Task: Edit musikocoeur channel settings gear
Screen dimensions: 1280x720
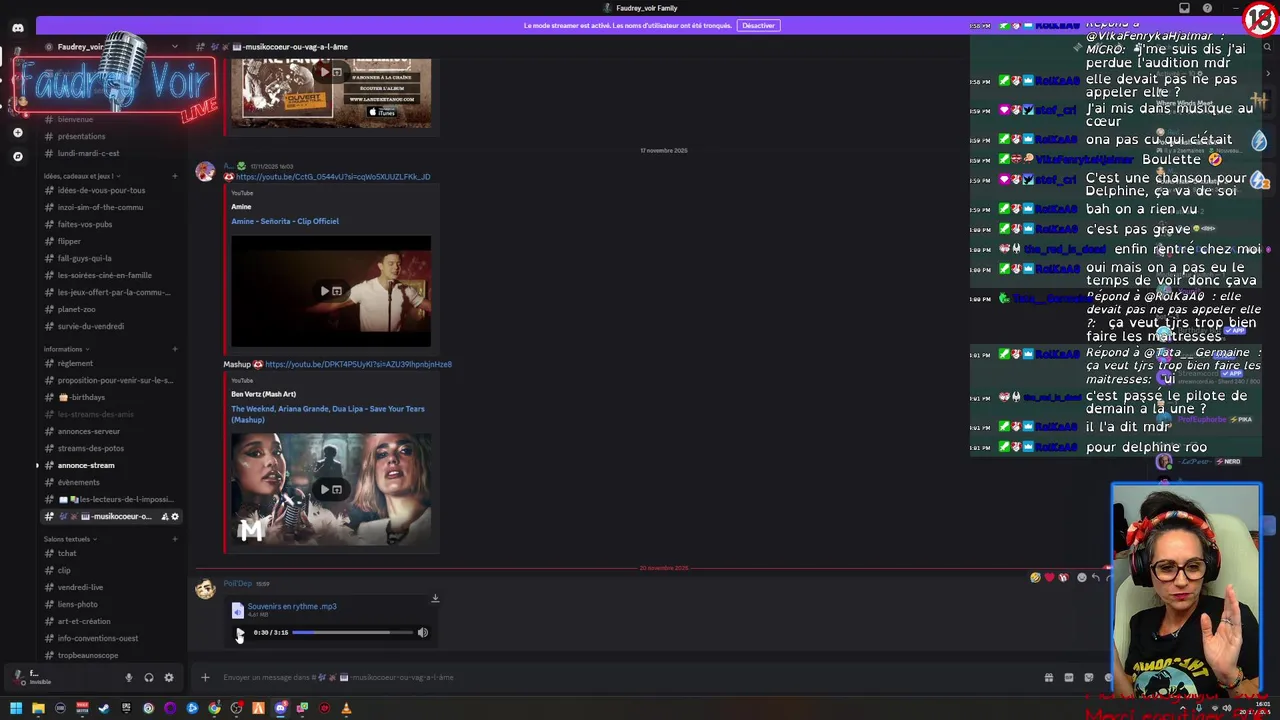Action: [x=175, y=516]
